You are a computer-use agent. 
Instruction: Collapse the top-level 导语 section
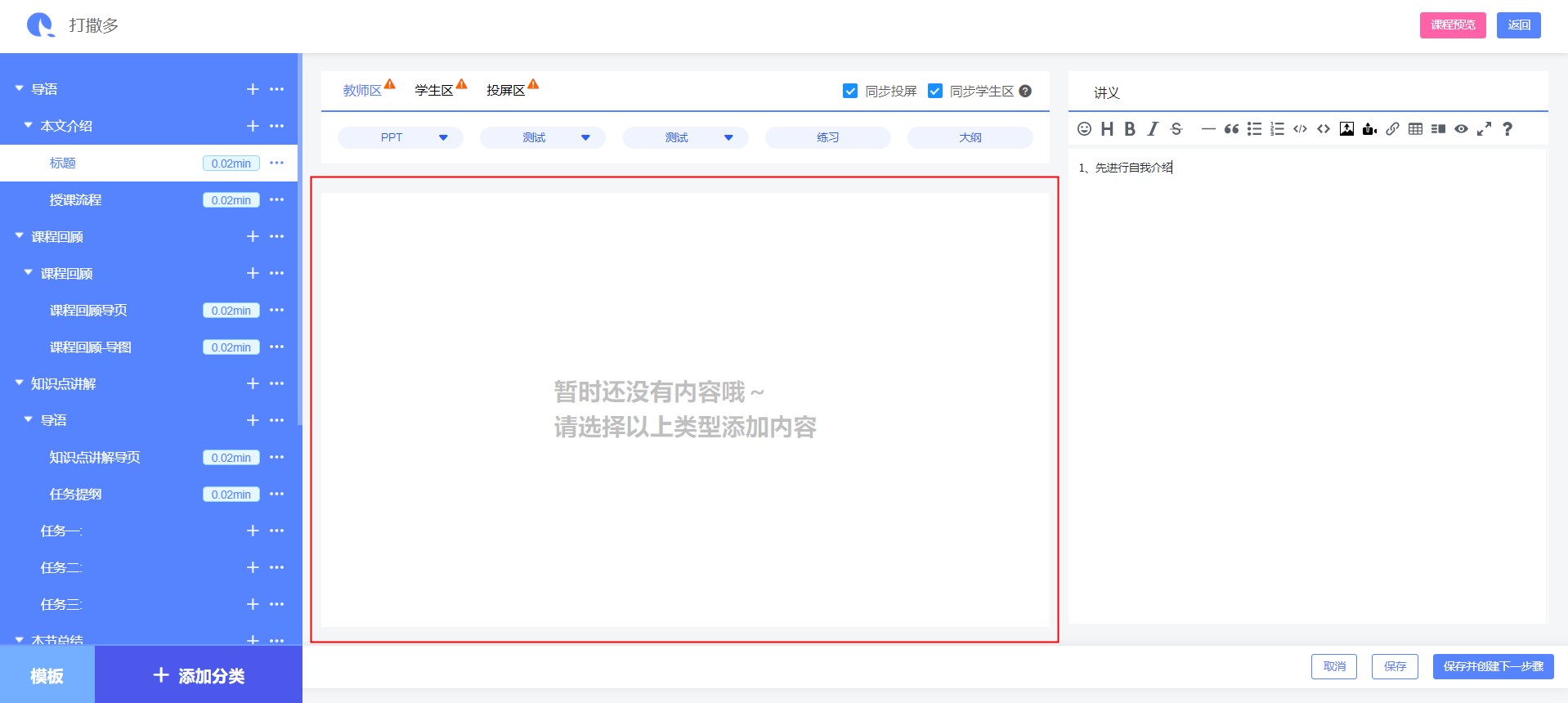point(19,88)
